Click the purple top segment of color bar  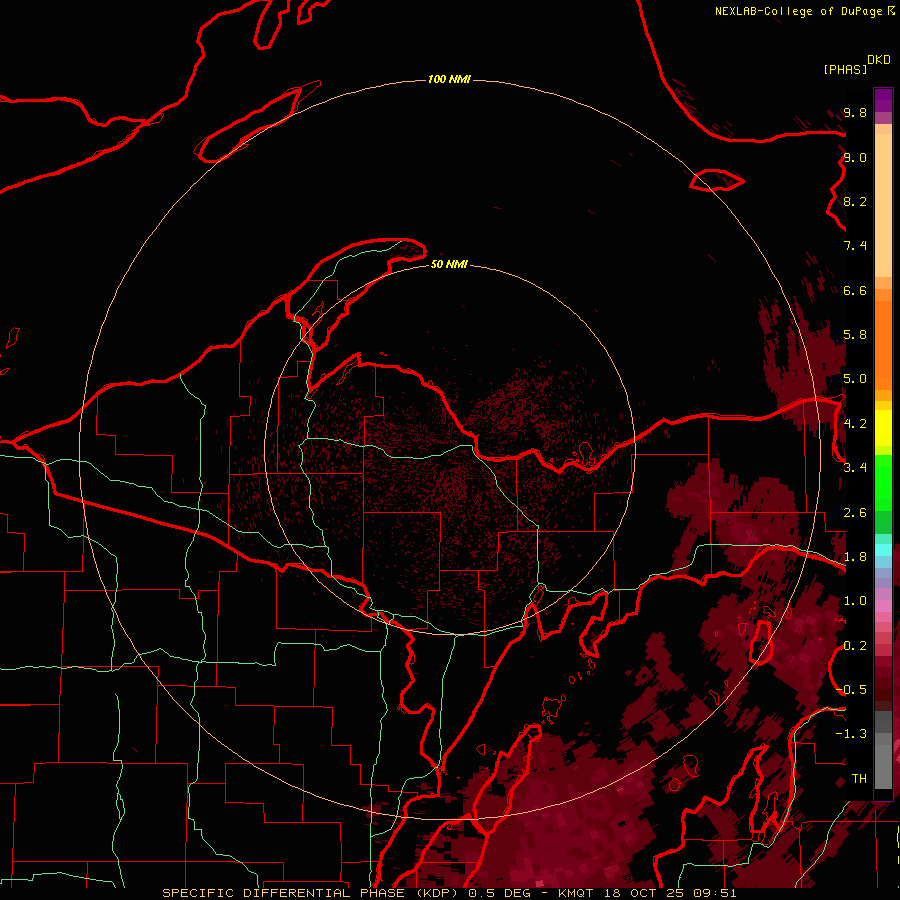click(883, 101)
